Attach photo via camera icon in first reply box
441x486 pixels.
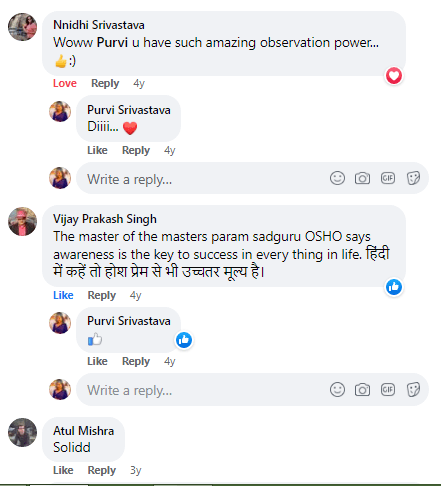coord(362,178)
